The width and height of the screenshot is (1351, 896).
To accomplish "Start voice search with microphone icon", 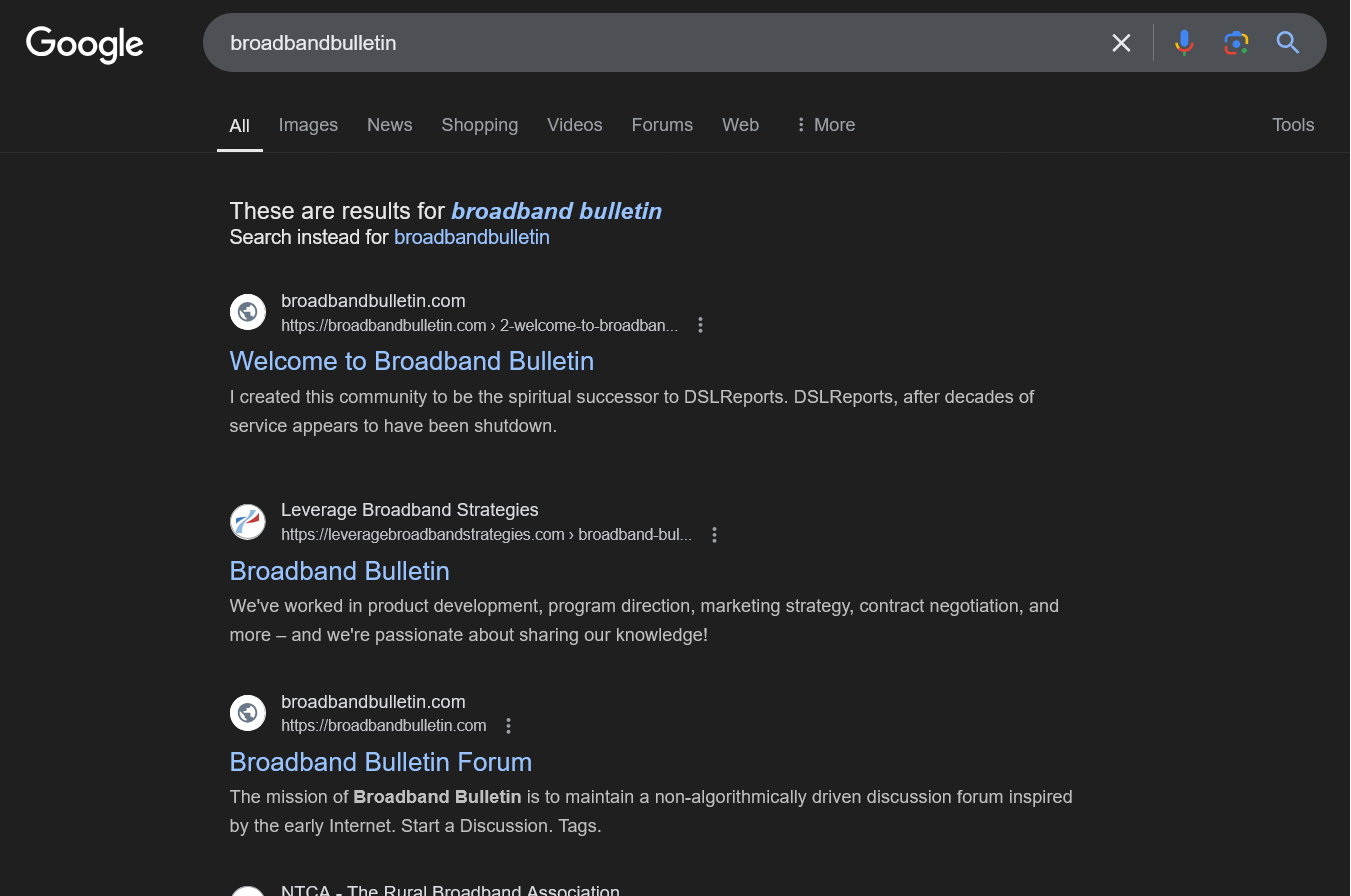I will [x=1184, y=43].
